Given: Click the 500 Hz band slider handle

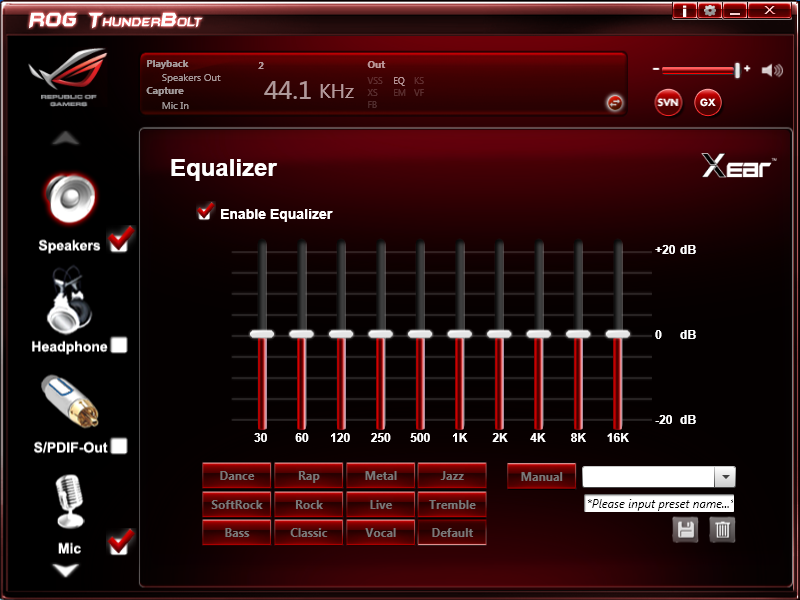Looking at the screenshot, I should tap(420, 334).
